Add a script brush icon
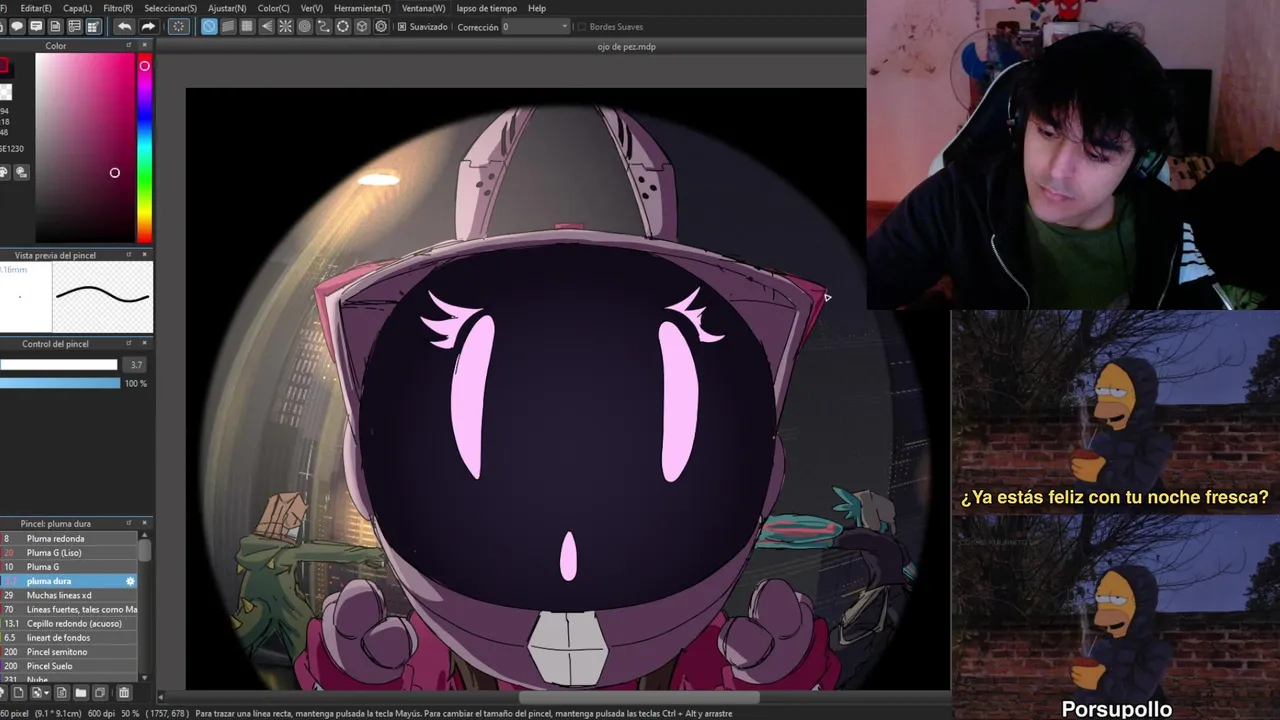The height and width of the screenshot is (720, 1280). coord(62,692)
